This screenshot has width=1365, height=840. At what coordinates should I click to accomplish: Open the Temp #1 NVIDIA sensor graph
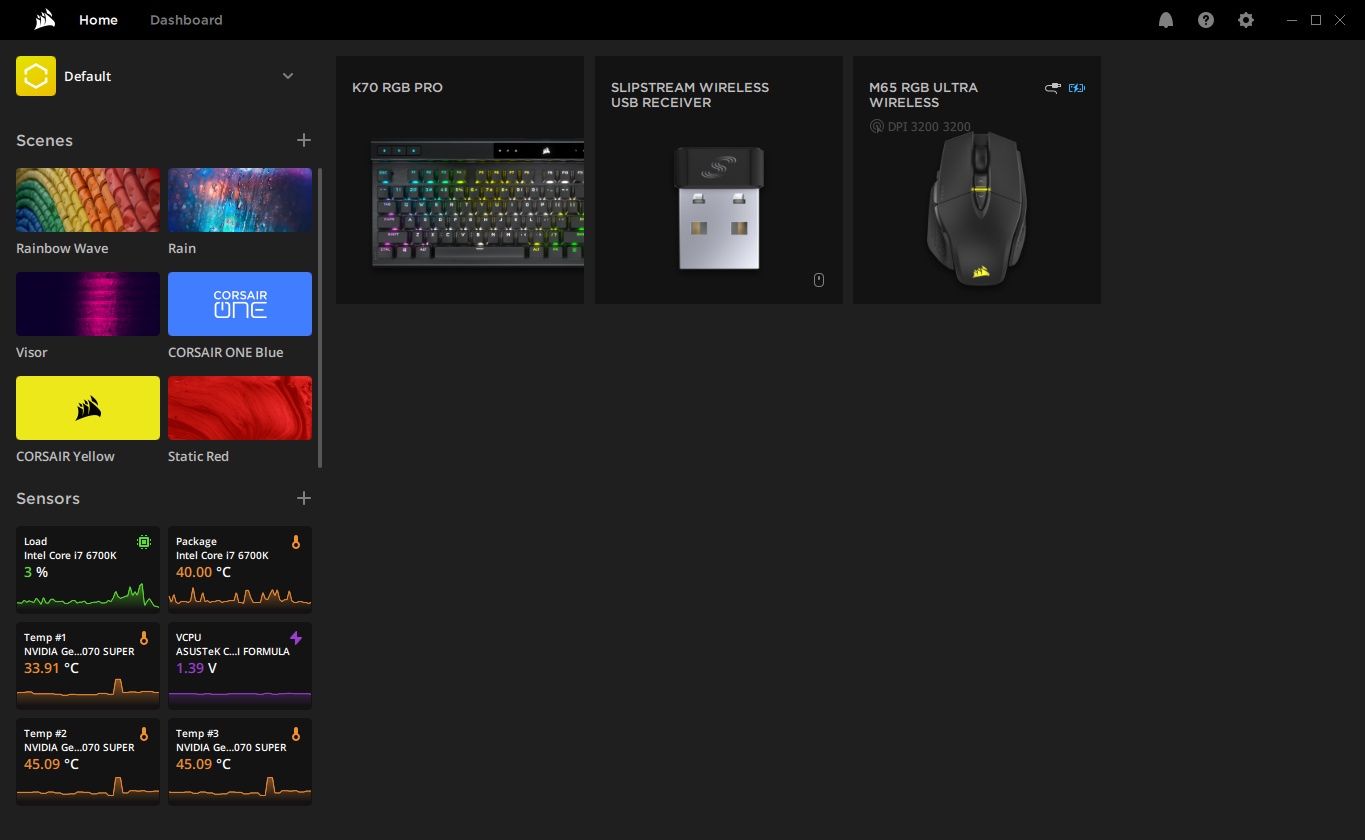pos(88,664)
